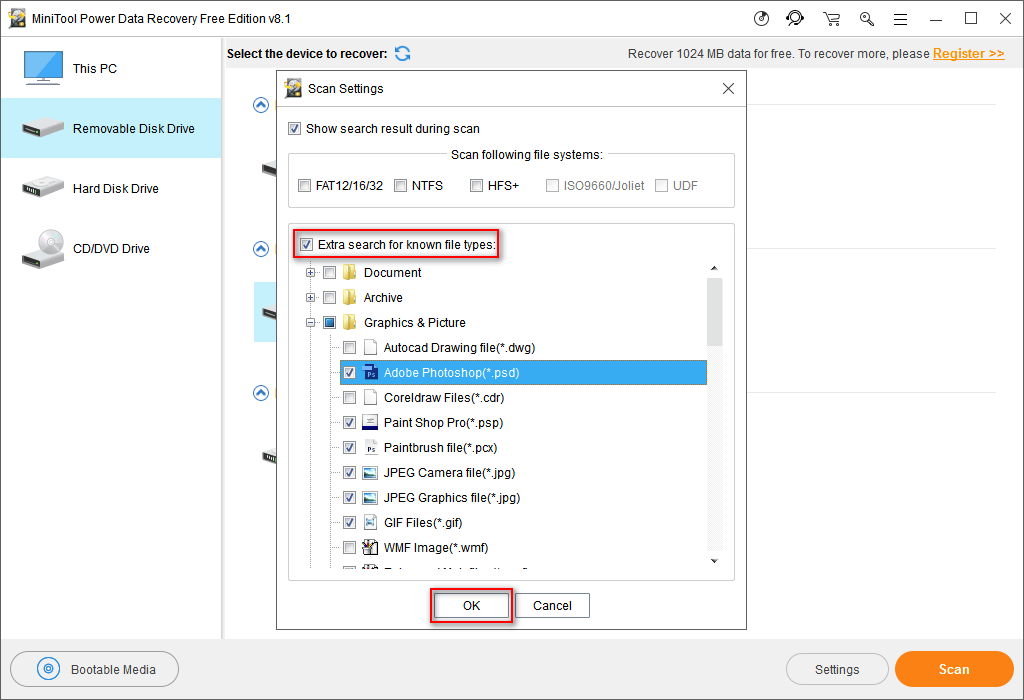Click the file types scroll down arrow
Screen dimensions: 1024x700
click(x=714, y=561)
